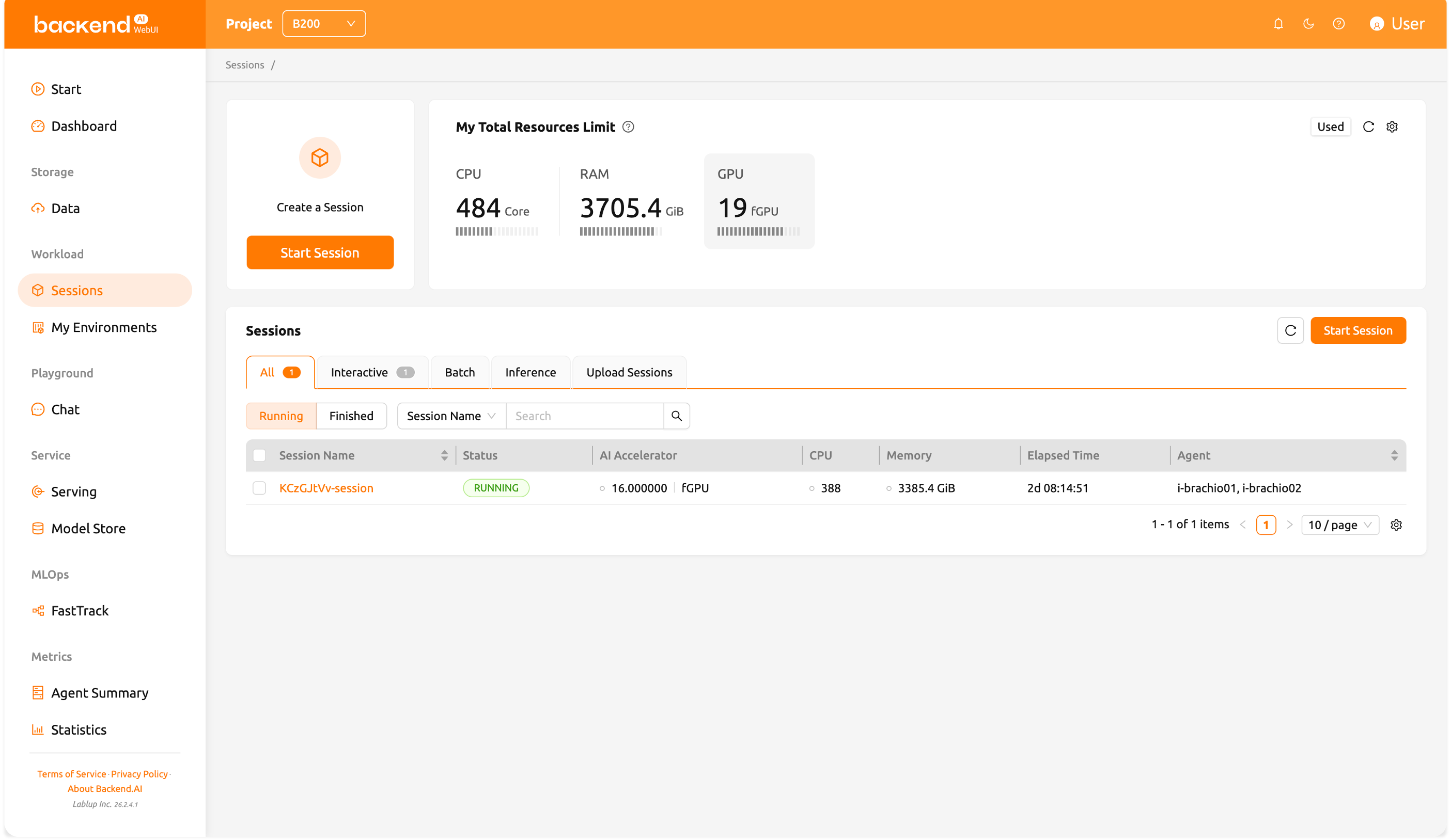Viewport: 1451px width, 840px height.
Task: Open Model Store in sidebar
Action: click(x=88, y=528)
